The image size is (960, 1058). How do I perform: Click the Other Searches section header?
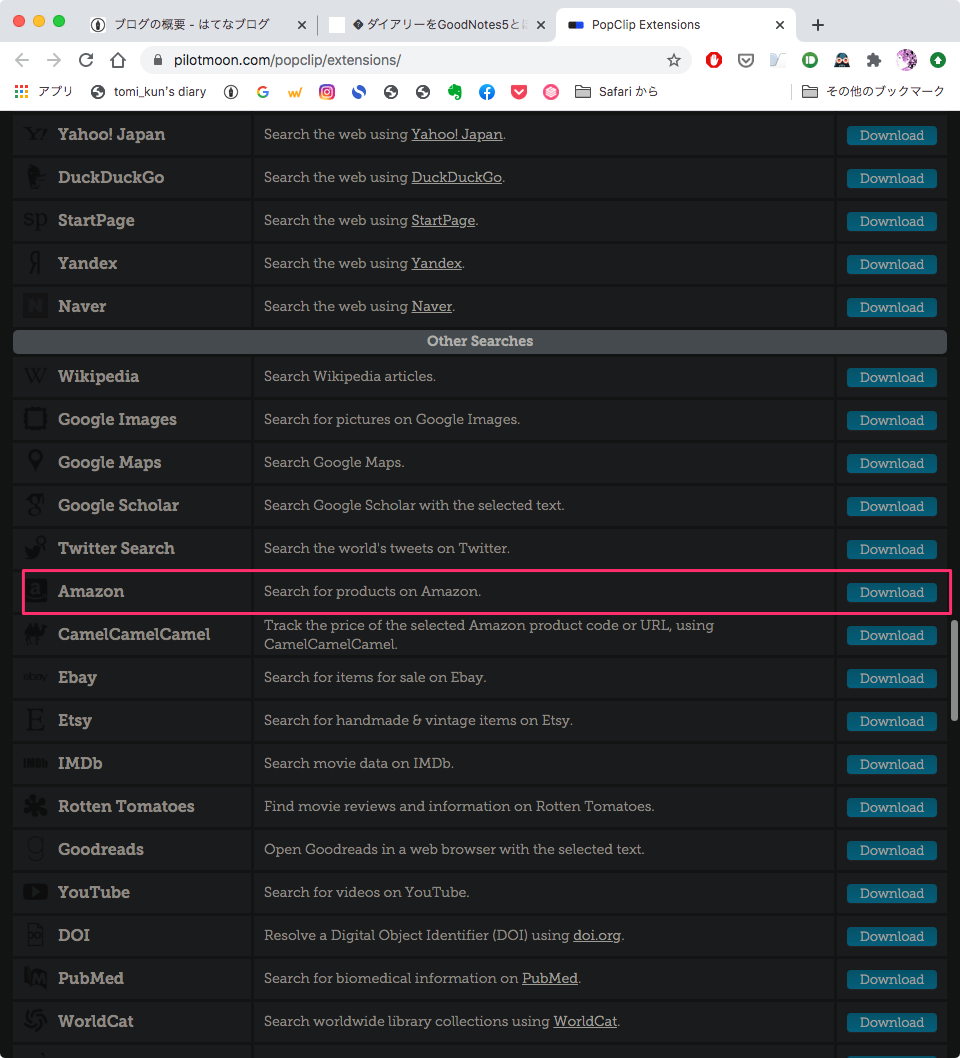tap(480, 341)
